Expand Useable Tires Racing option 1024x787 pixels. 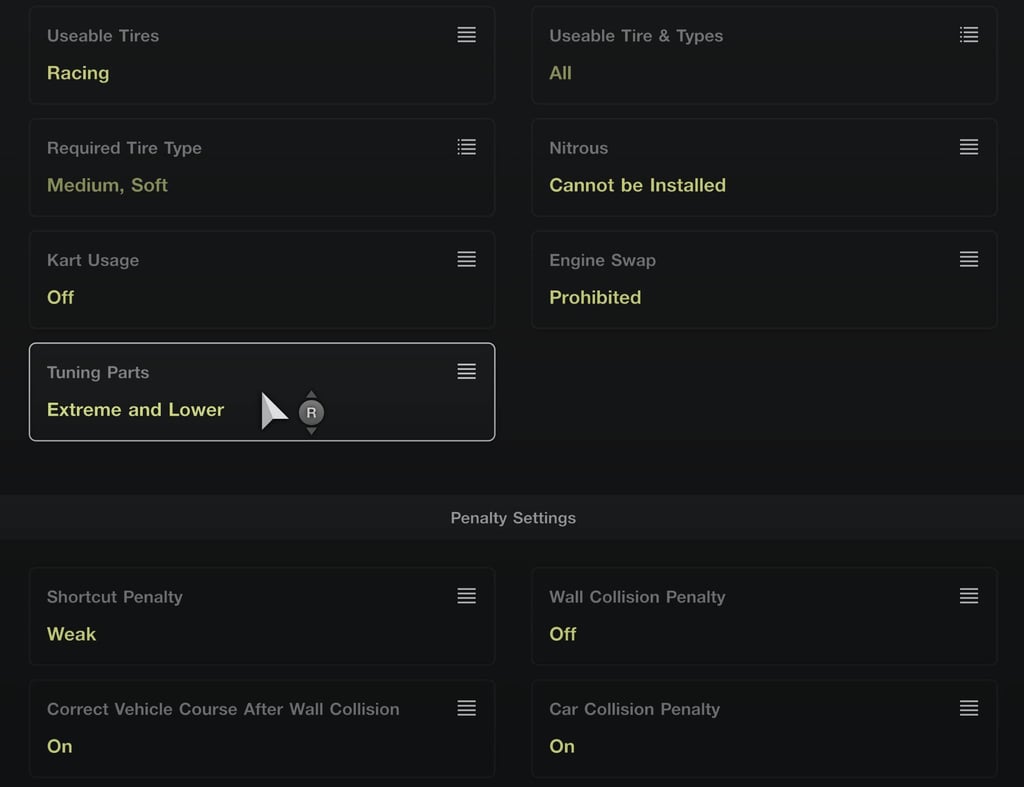pyautogui.click(x=78, y=72)
